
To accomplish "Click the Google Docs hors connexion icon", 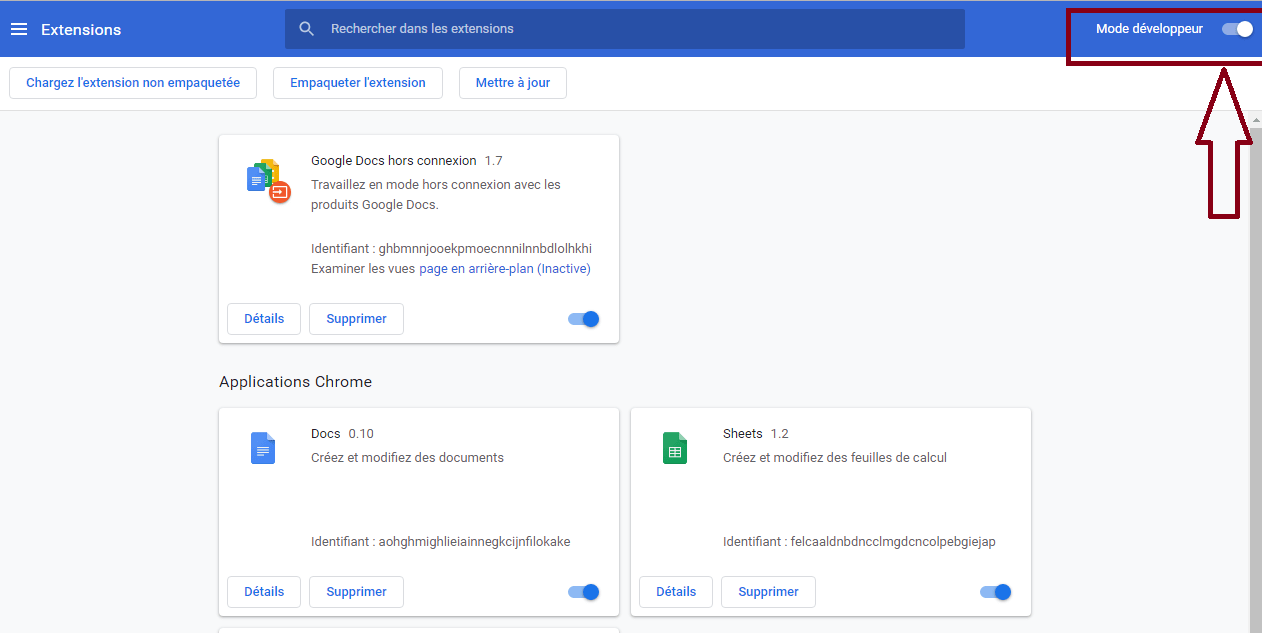I will 268,180.
